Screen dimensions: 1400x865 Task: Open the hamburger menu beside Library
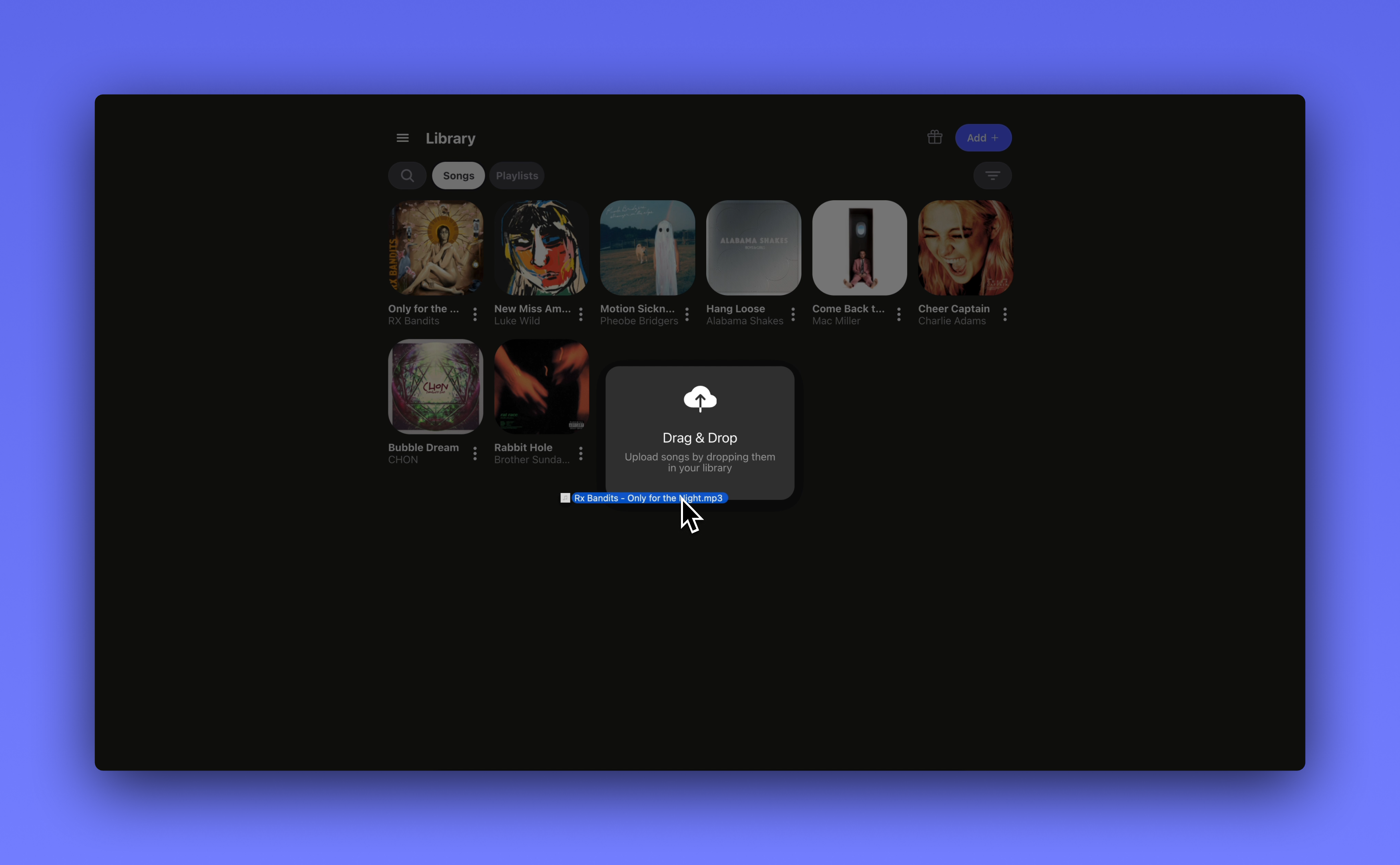402,138
